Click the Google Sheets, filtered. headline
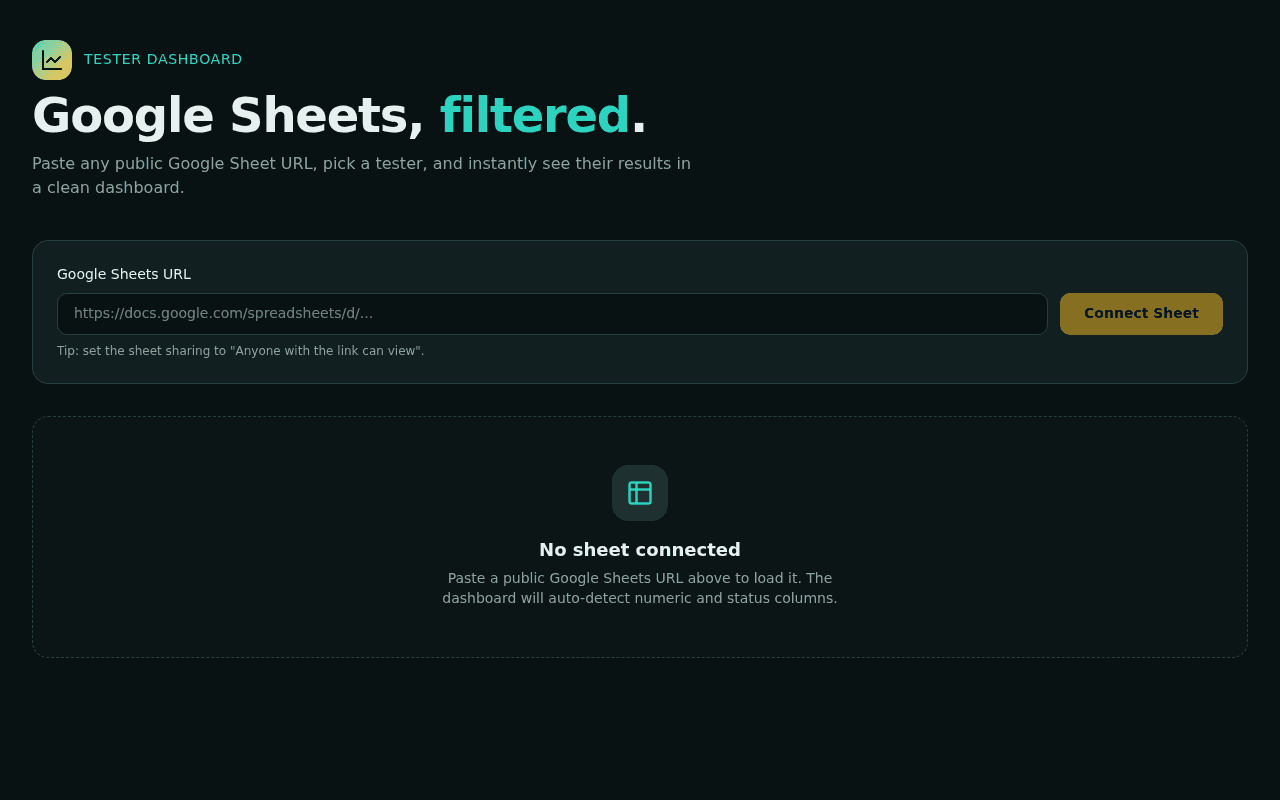 [339, 116]
